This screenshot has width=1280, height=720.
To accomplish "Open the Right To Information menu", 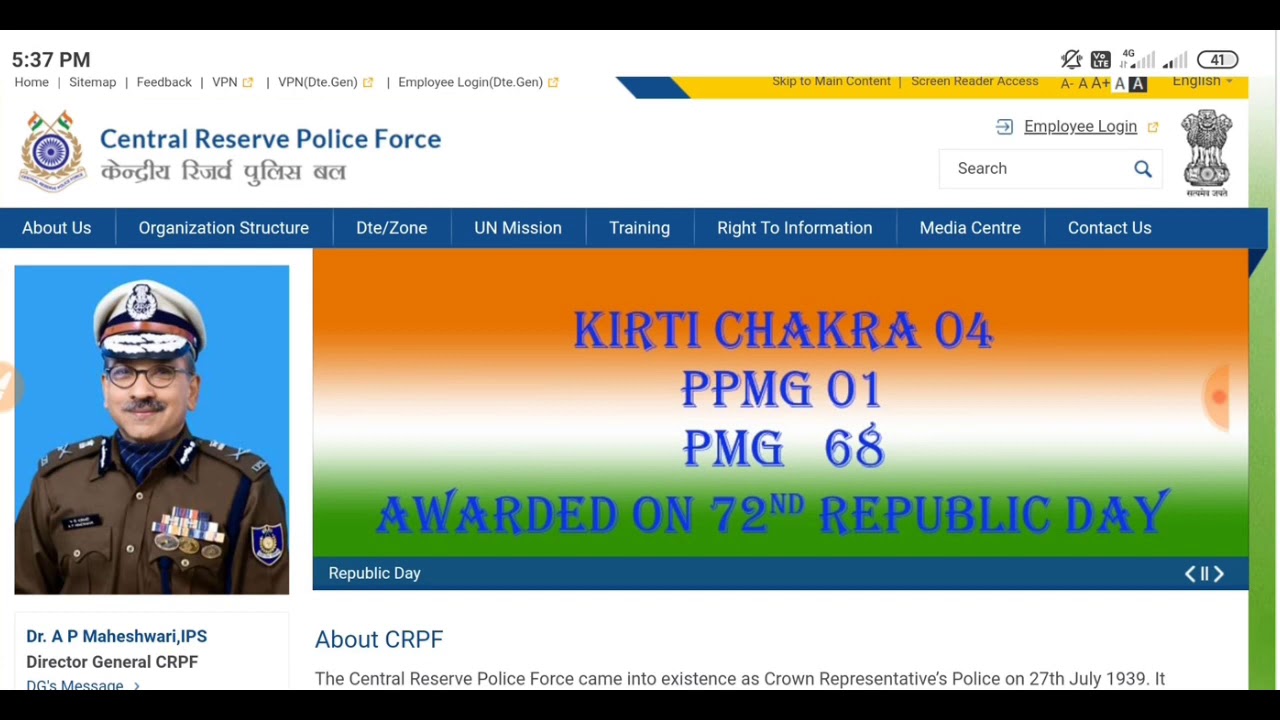I will pyautogui.click(x=795, y=228).
